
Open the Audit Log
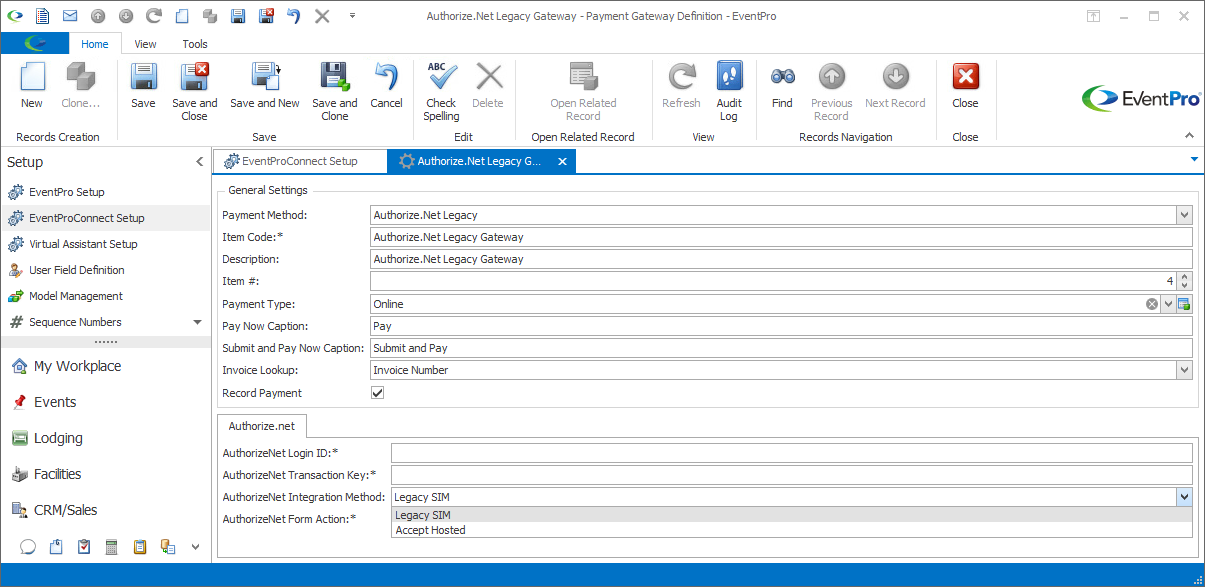(x=729, y=92)
